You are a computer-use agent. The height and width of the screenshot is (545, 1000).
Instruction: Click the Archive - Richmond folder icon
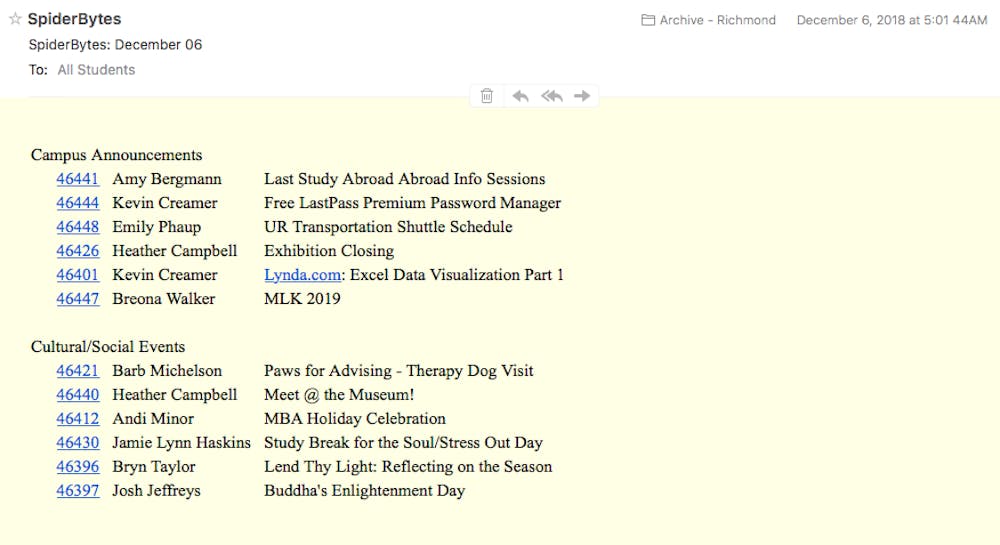648,20
